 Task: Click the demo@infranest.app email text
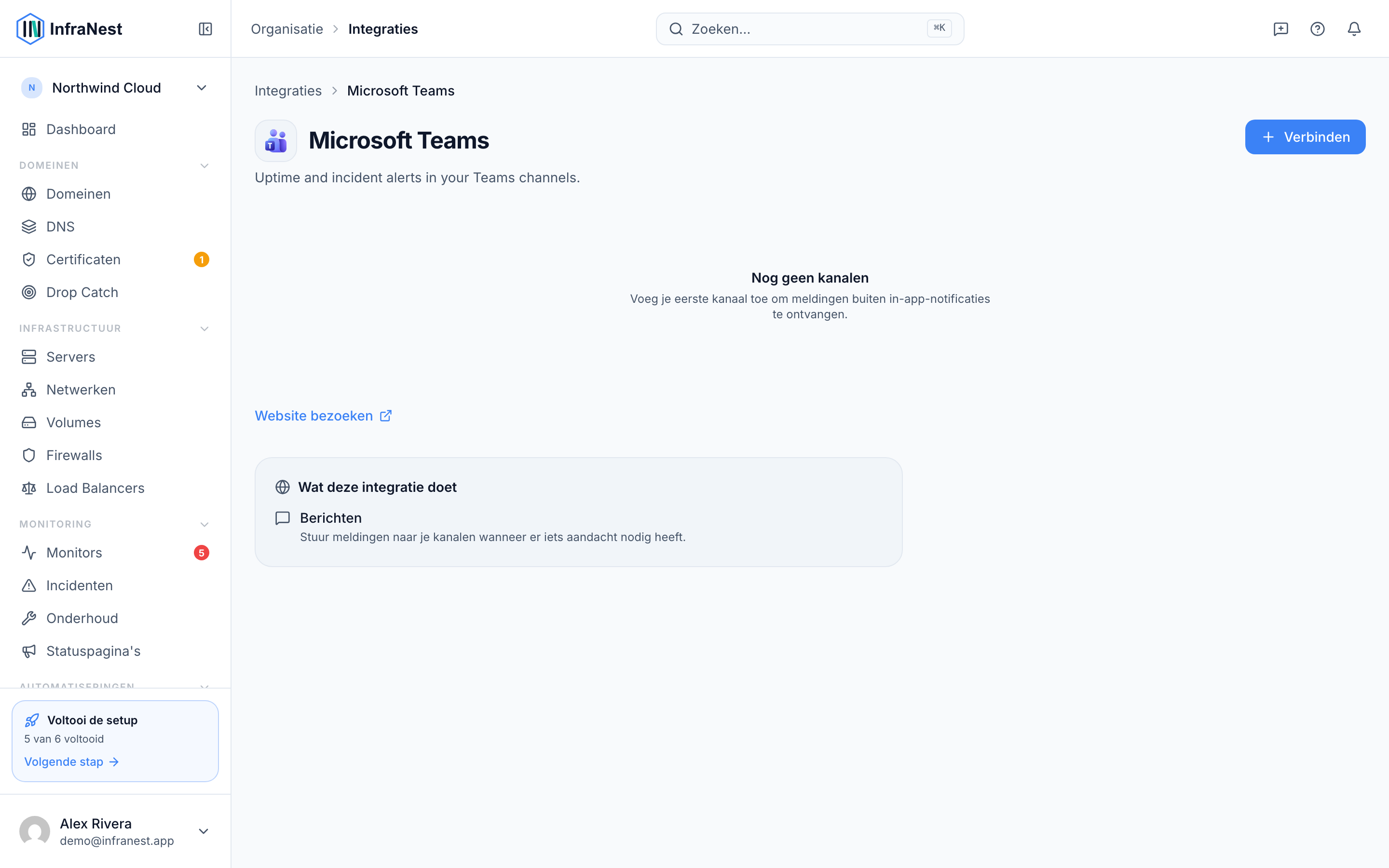pyautogui.click(x=117, y=841)
